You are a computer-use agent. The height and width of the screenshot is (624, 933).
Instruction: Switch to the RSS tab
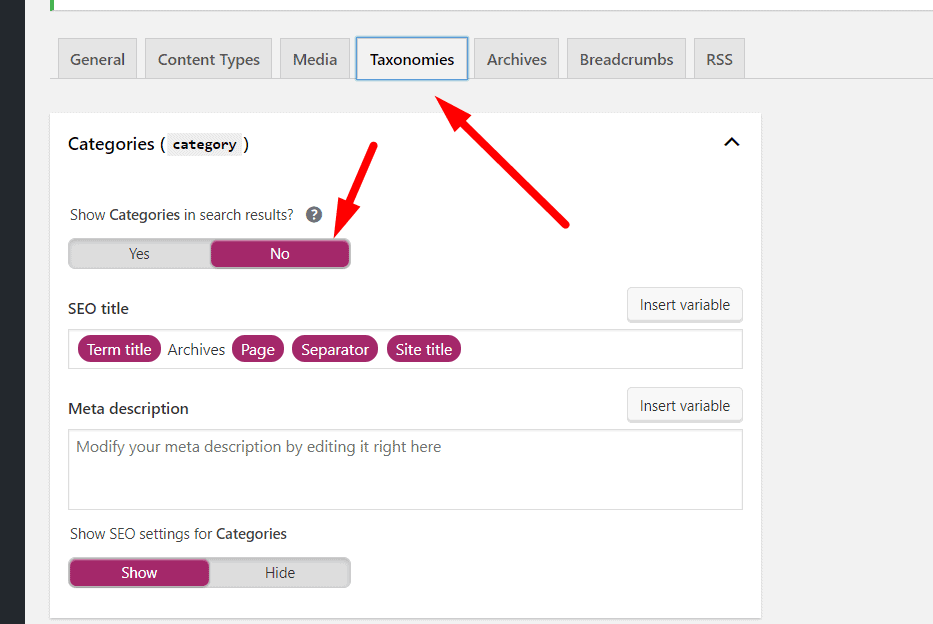click(719, 59)
